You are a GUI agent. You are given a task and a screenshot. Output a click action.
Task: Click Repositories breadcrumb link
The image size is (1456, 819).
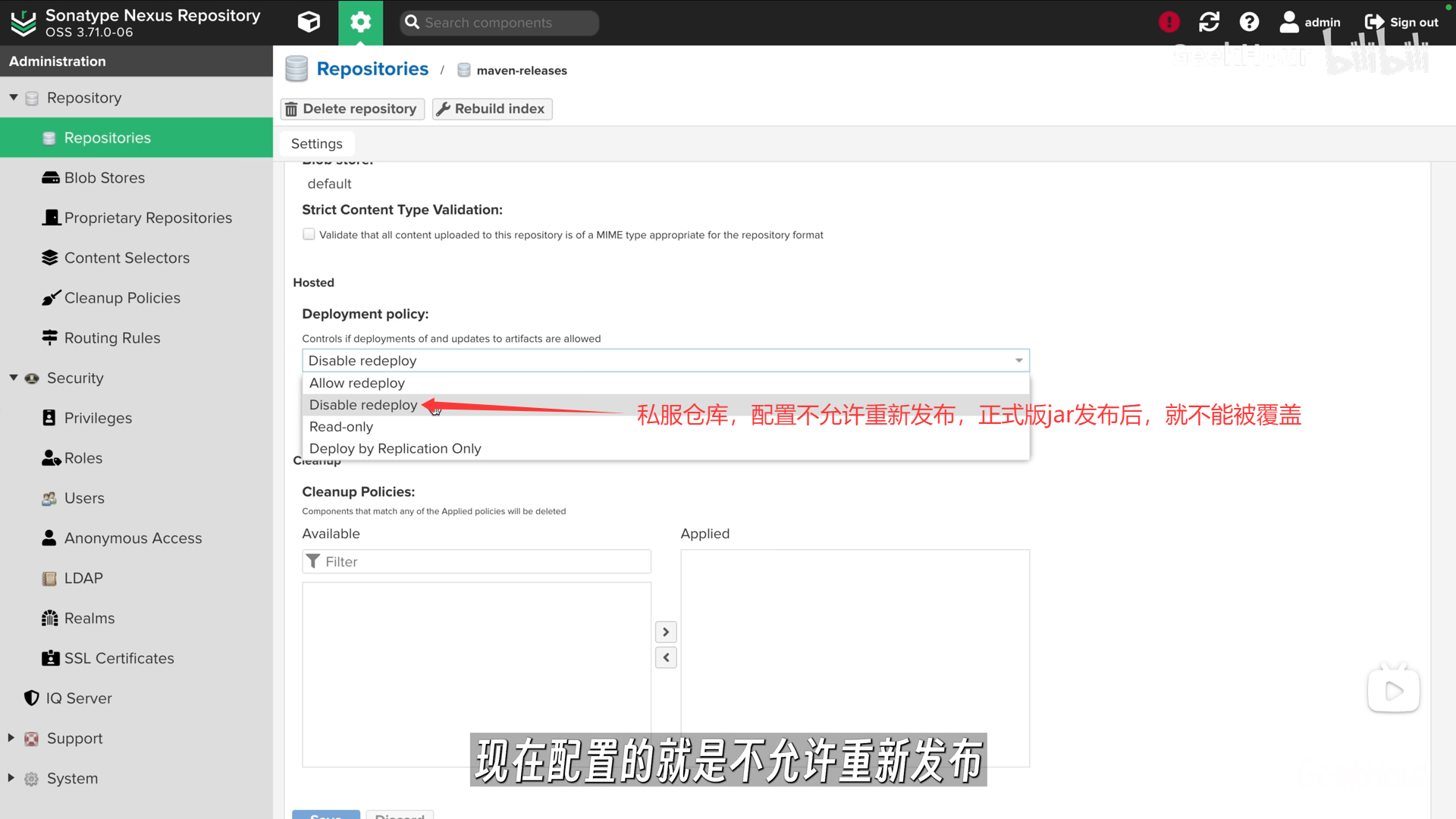click(372, 69)
